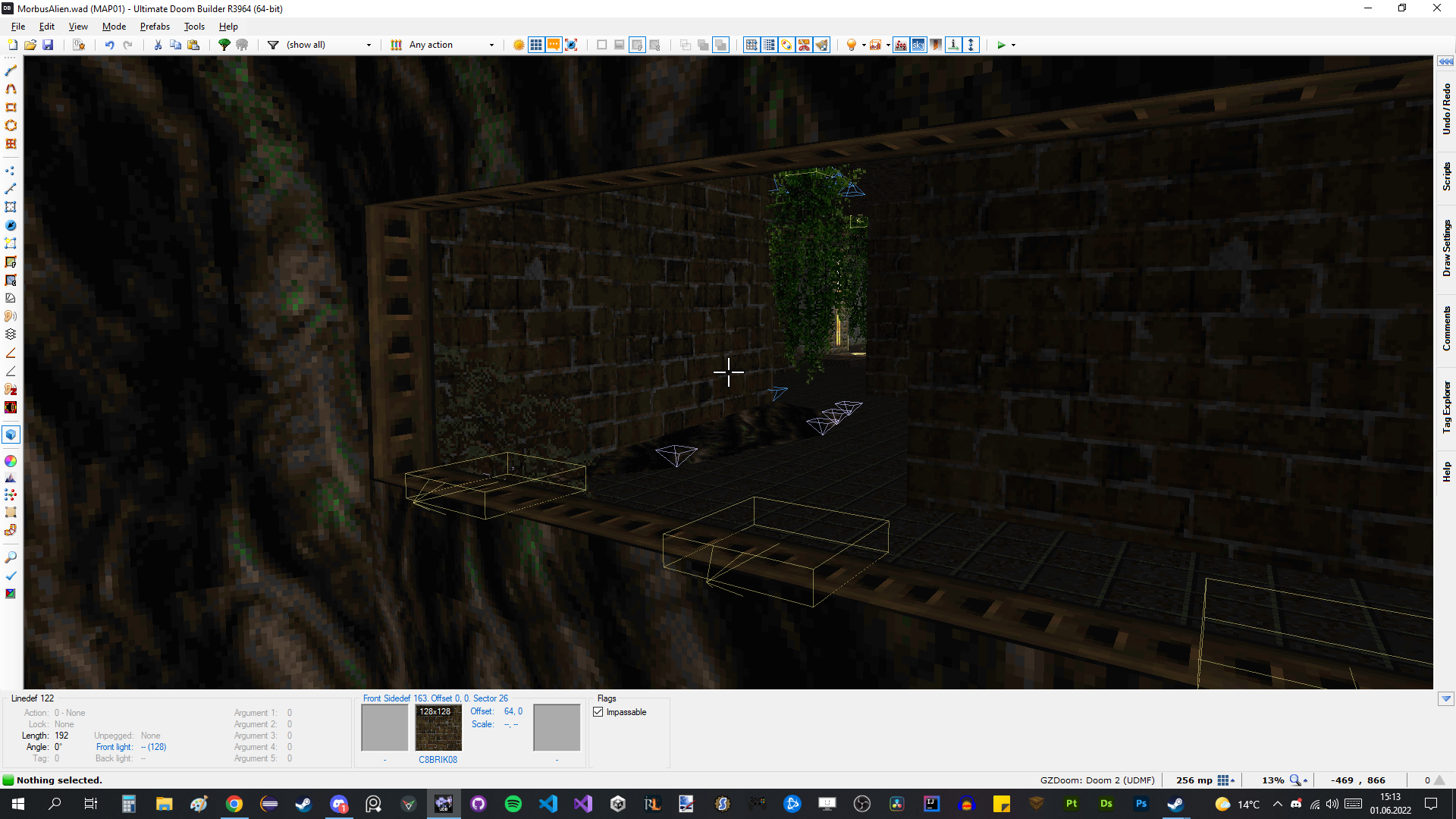Switch to Things mode blue arrow icon
This screenshot has height=819, width=1456.
(11, 225)
